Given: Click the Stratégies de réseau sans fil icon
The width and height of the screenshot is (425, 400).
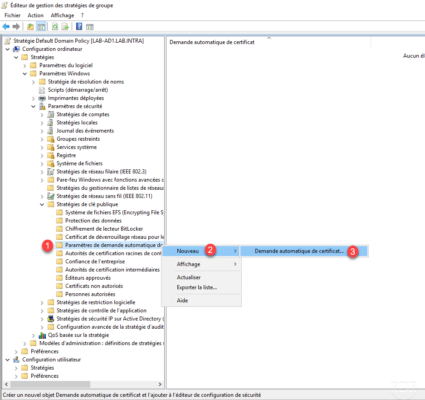Looking at the screenshot, I should click(x=51, y=196).
